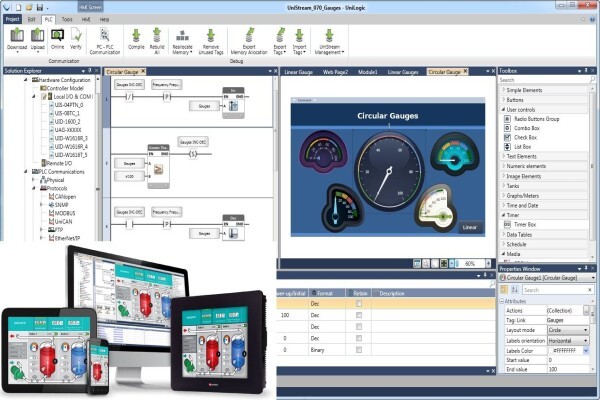Pin the Properties Window panel

point(586,269)
